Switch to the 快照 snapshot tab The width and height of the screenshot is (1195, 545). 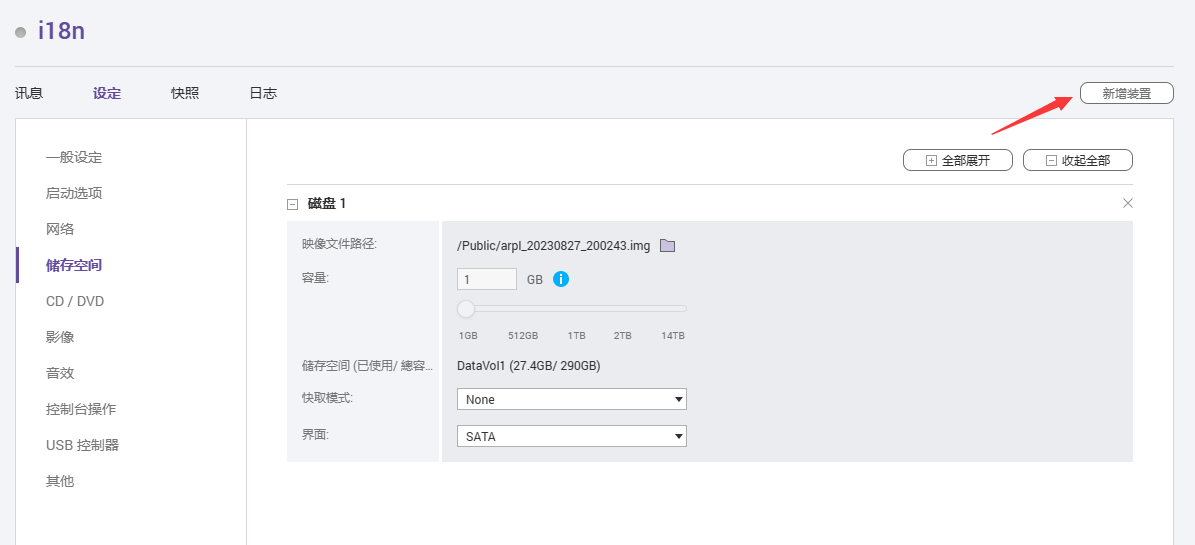click(x=185, y=93)
